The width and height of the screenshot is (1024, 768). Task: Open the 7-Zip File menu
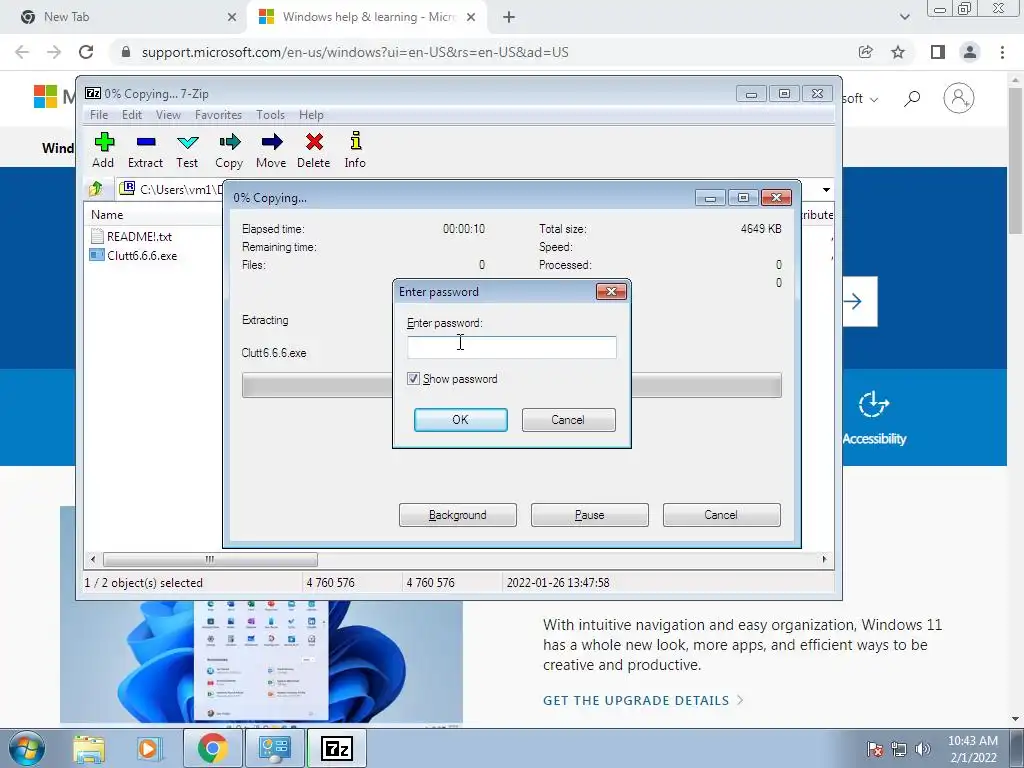point(99,115)
